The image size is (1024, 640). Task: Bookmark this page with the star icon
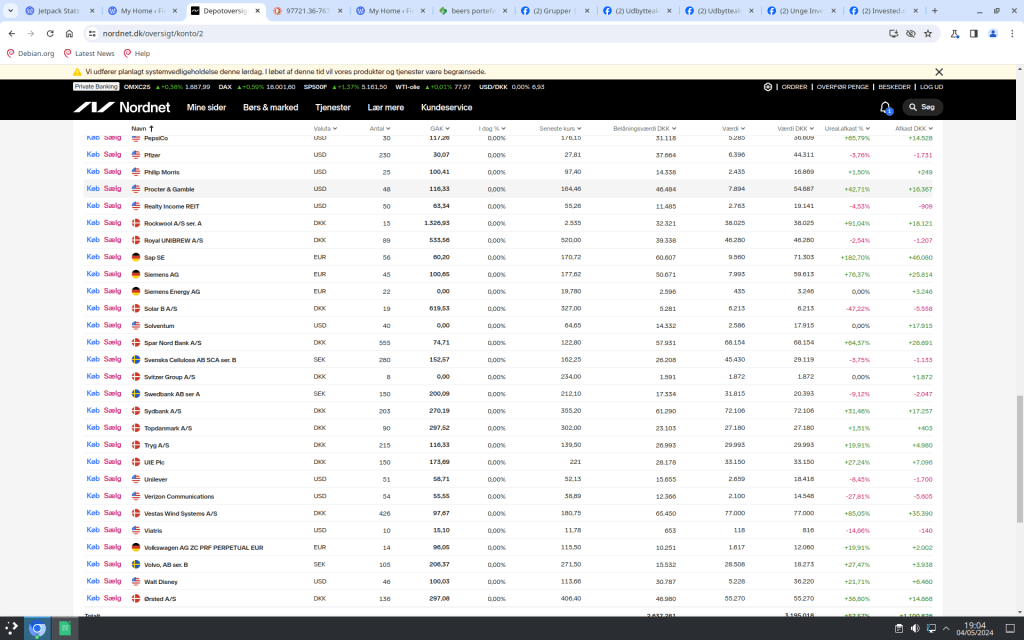pyautogui.click(x=928, y=33)
